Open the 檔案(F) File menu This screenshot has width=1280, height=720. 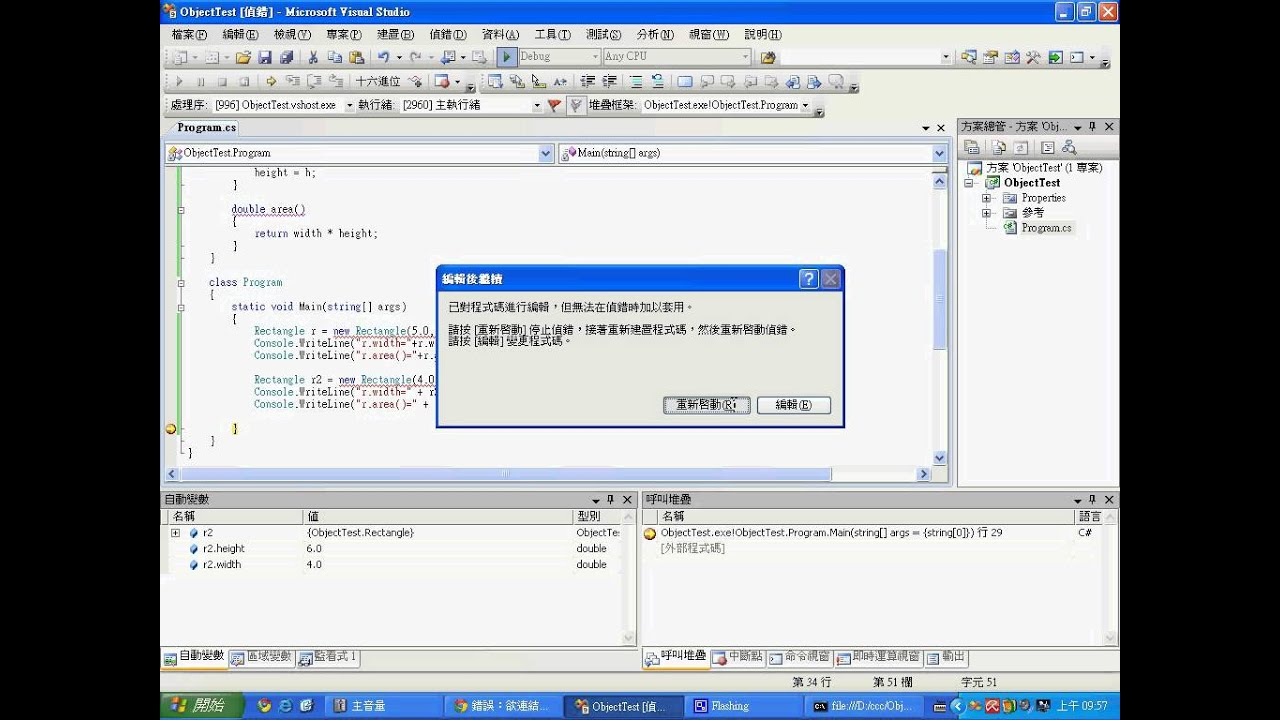pos(189,34)
